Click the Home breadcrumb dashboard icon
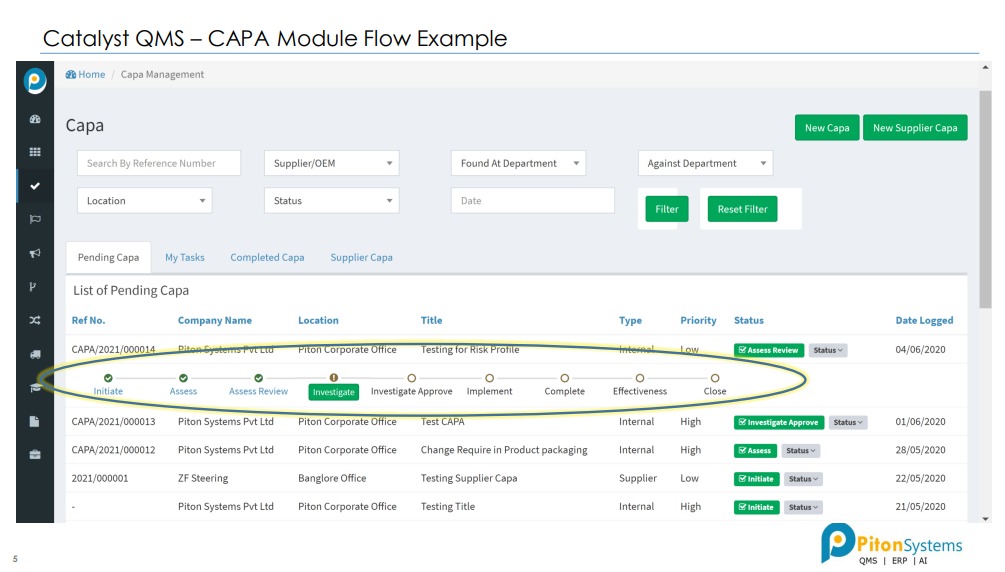Image resolution: width=1005 pixels, height=572 pixels. tap(71, 74)
